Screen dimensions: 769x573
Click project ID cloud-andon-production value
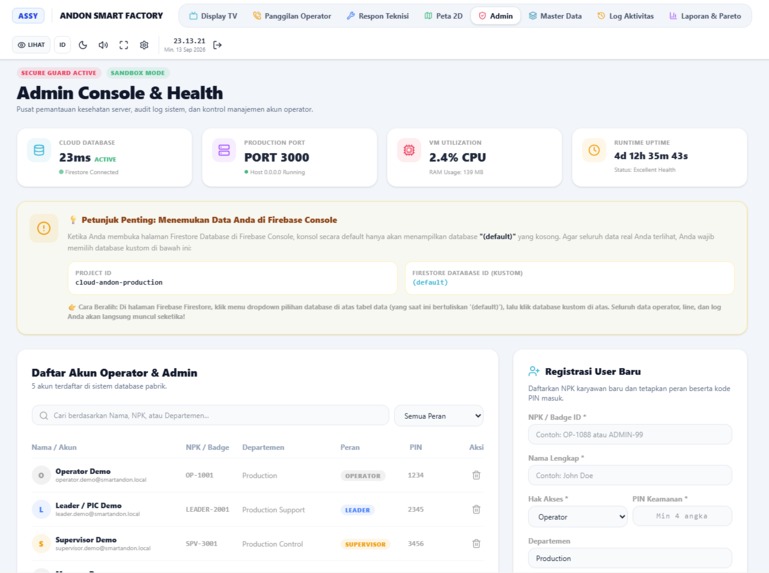tap(119, 283)
